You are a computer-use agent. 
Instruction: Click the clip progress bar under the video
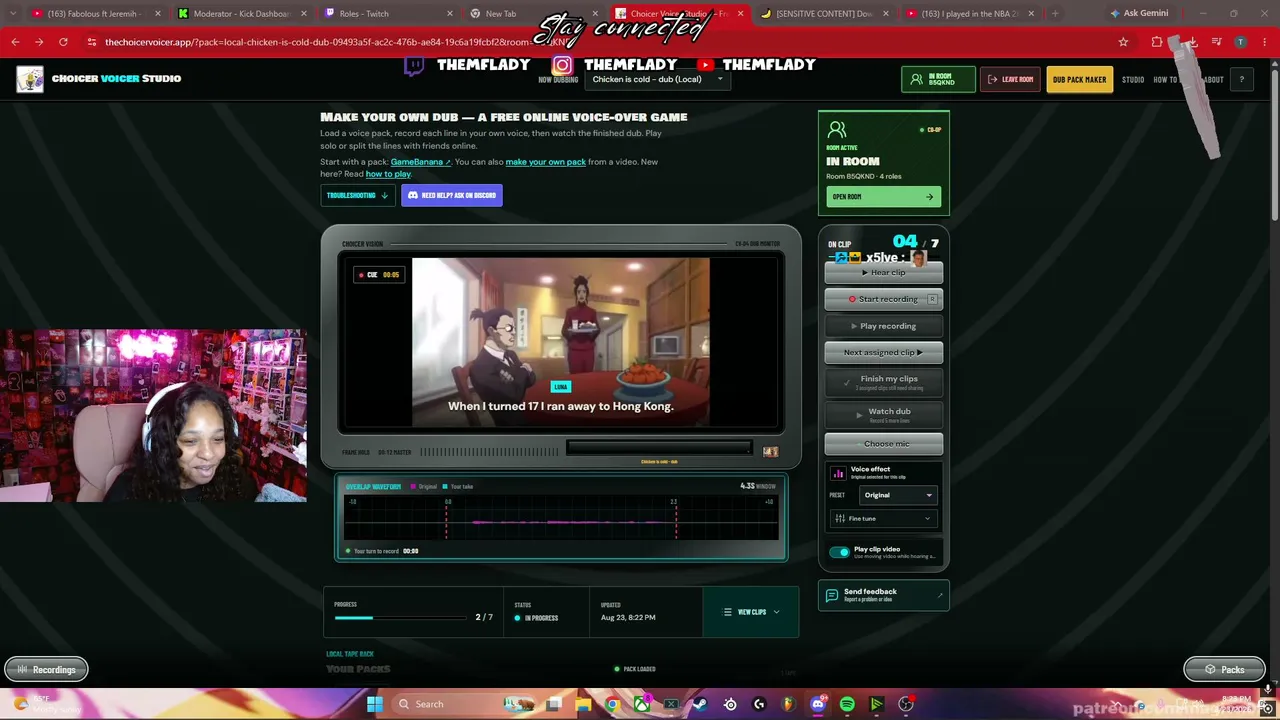pyautogui.click(x=658, y=448)
